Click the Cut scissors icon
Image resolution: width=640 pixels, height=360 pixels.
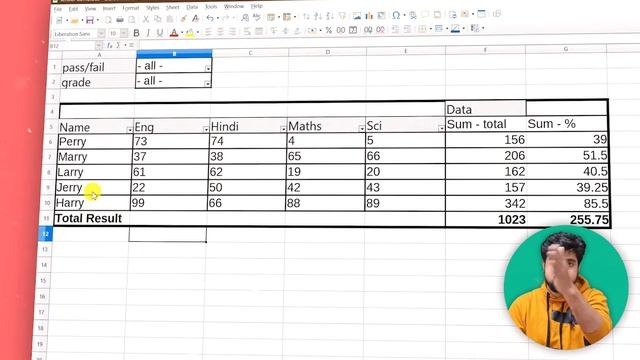tap(145, 19)
